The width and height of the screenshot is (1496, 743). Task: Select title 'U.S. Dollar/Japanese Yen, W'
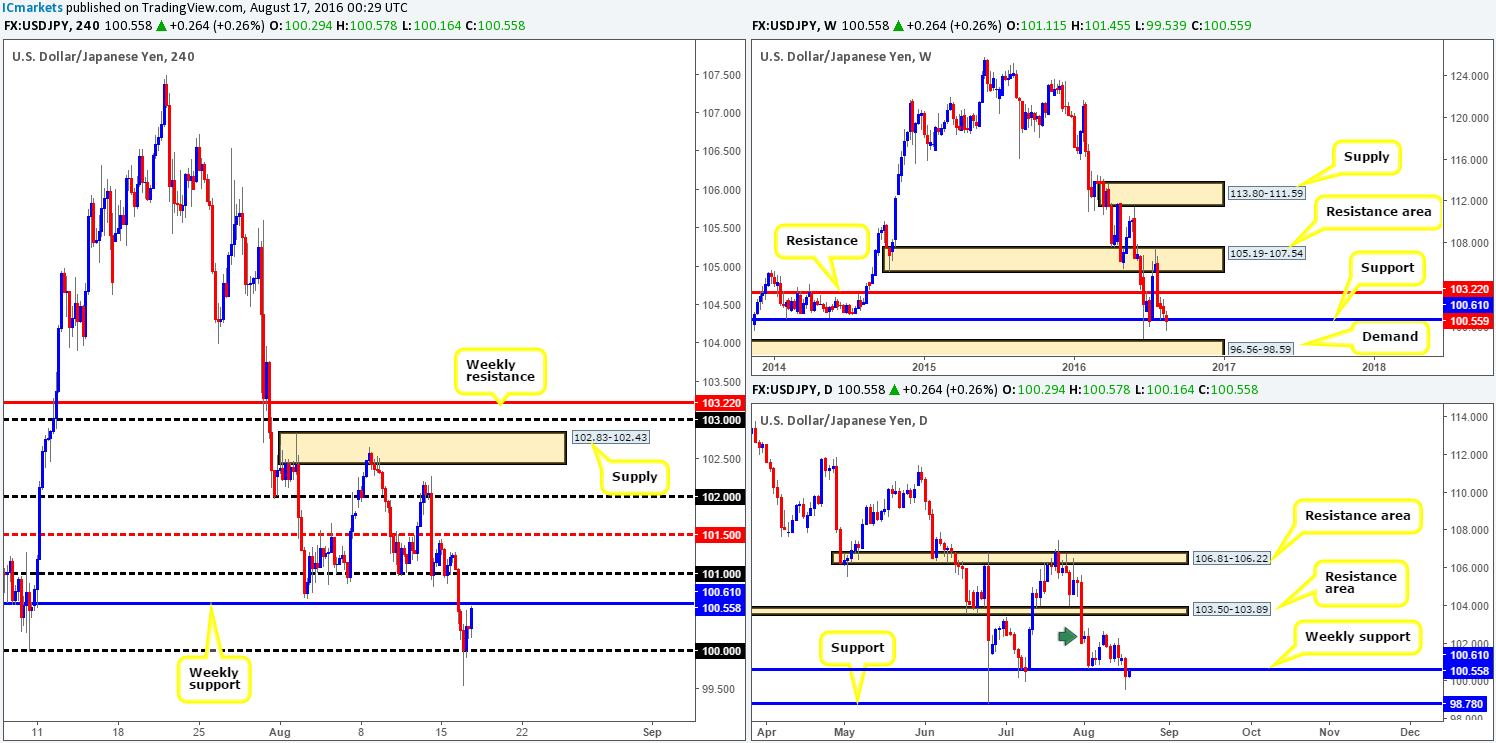pyautogui.click(x=846, y=56)
